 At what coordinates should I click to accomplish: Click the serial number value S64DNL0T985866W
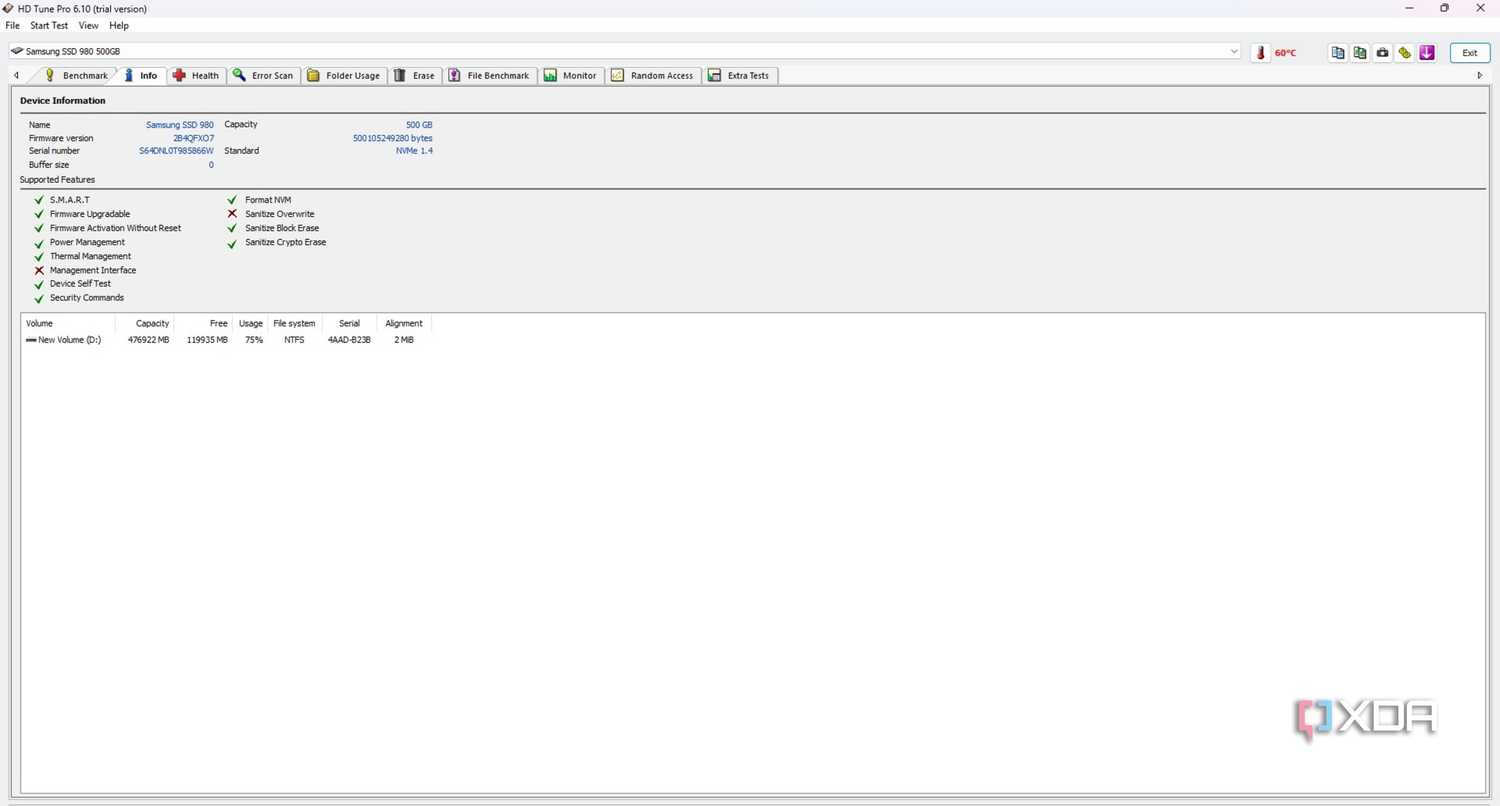click(176, 151)
